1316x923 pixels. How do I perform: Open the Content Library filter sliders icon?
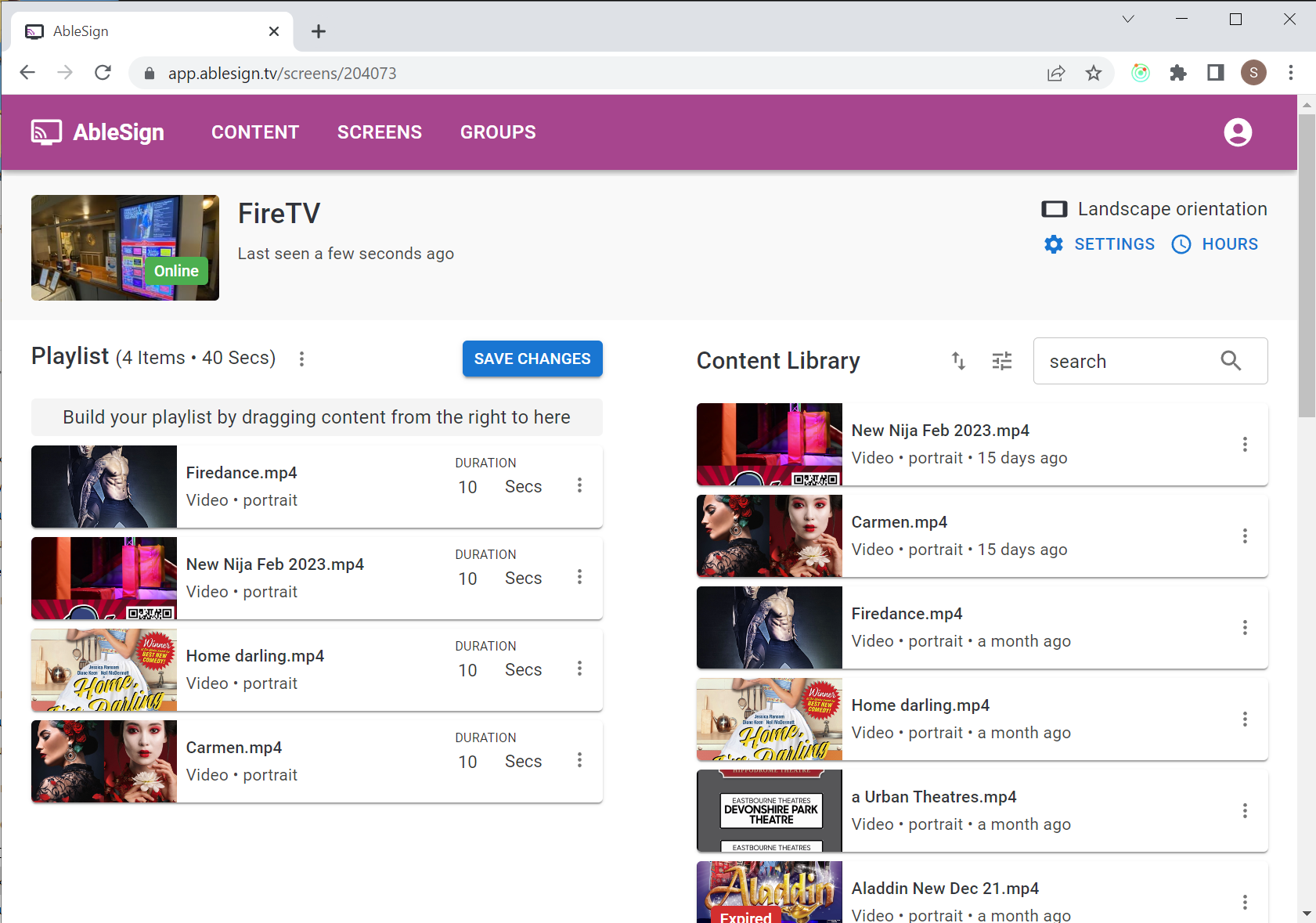tap(1002, 361)
